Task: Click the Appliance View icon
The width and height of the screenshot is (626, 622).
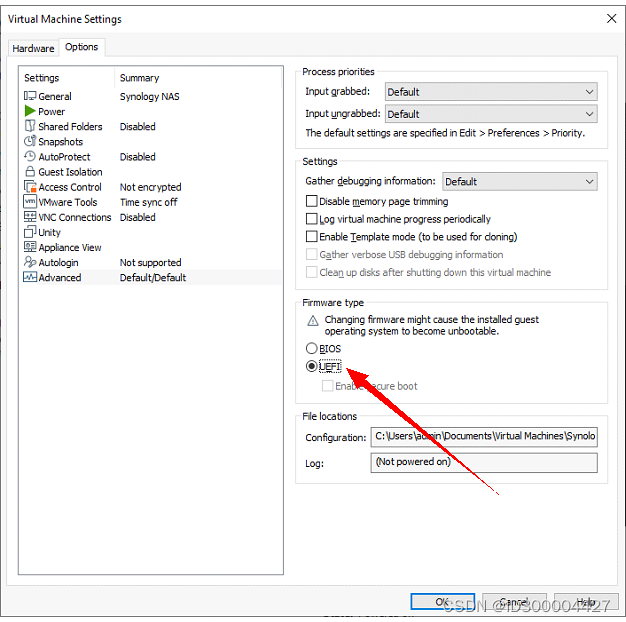Action: [x=30, y=247]
